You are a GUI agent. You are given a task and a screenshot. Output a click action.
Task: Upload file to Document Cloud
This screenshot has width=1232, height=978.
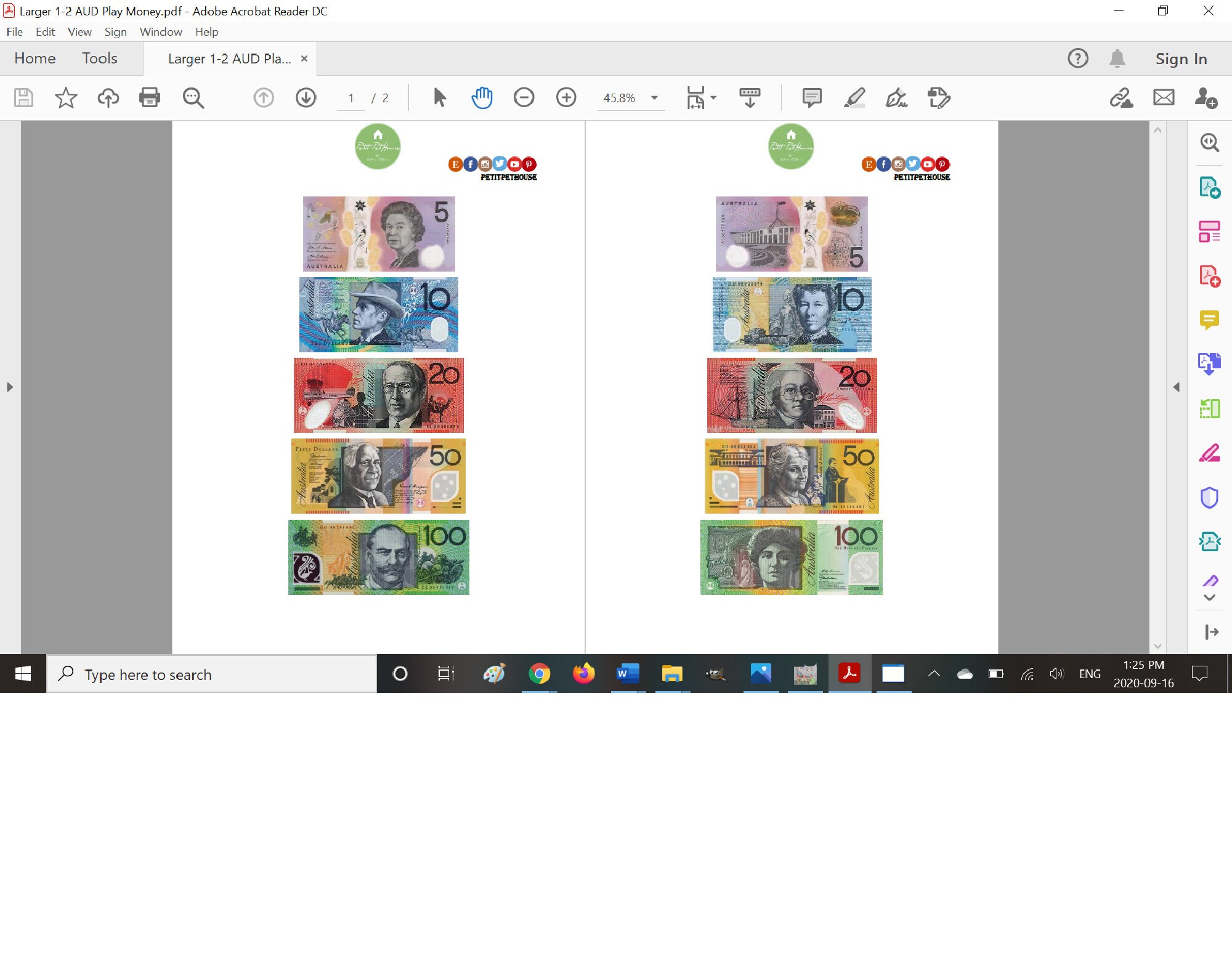(108, 97)
